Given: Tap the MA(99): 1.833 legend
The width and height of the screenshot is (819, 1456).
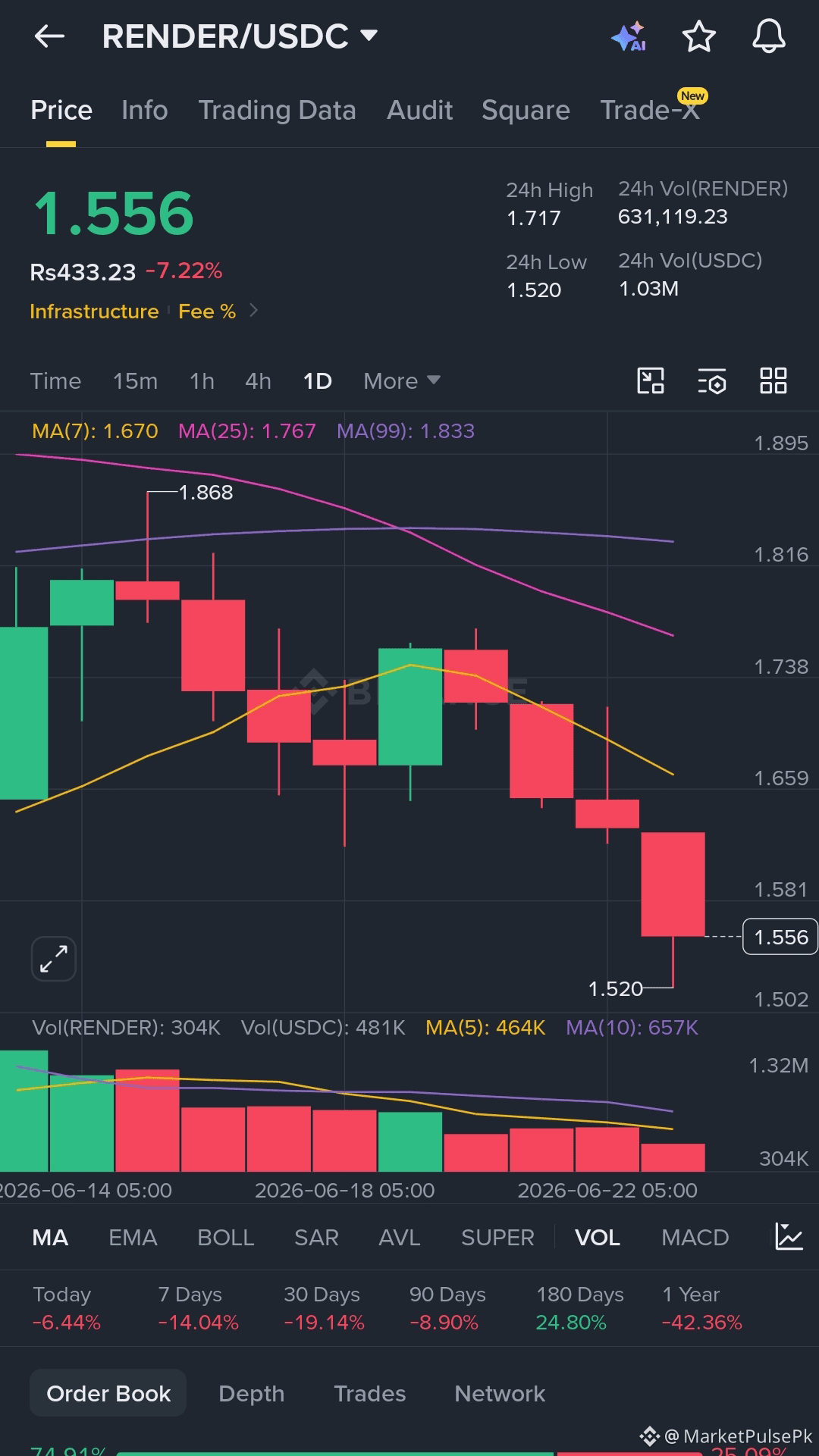Looking at the screenshot, I should pyautogui.click(x=406, y=431).
